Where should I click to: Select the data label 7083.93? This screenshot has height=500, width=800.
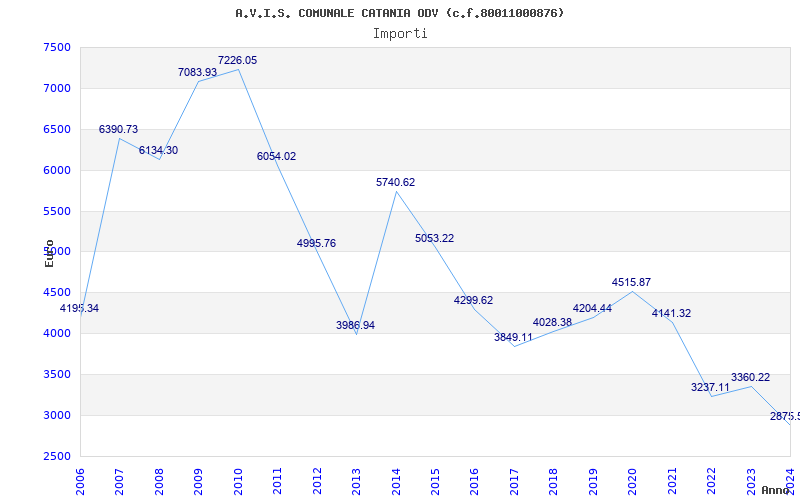coord(197,72)
